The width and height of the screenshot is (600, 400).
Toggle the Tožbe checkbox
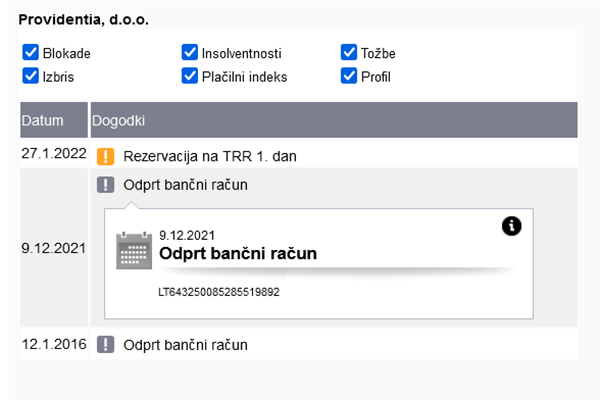349,53
